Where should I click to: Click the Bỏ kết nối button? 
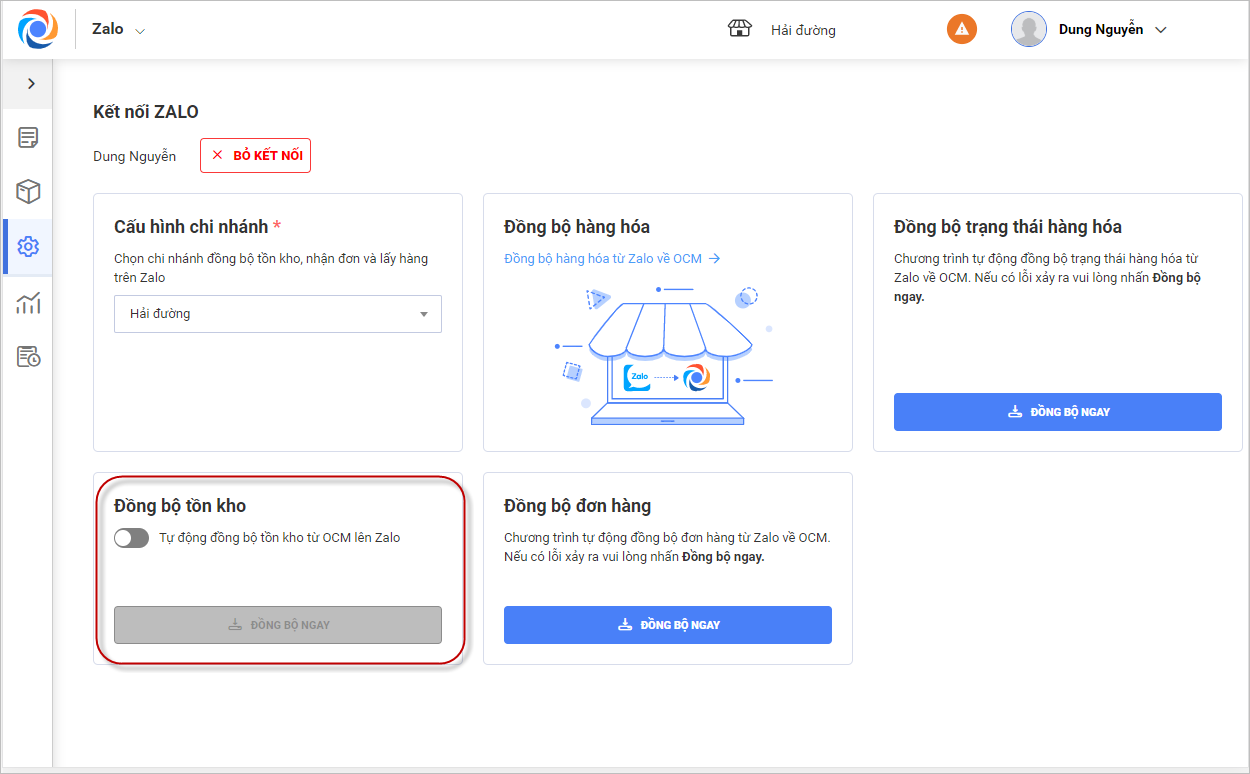256,156
